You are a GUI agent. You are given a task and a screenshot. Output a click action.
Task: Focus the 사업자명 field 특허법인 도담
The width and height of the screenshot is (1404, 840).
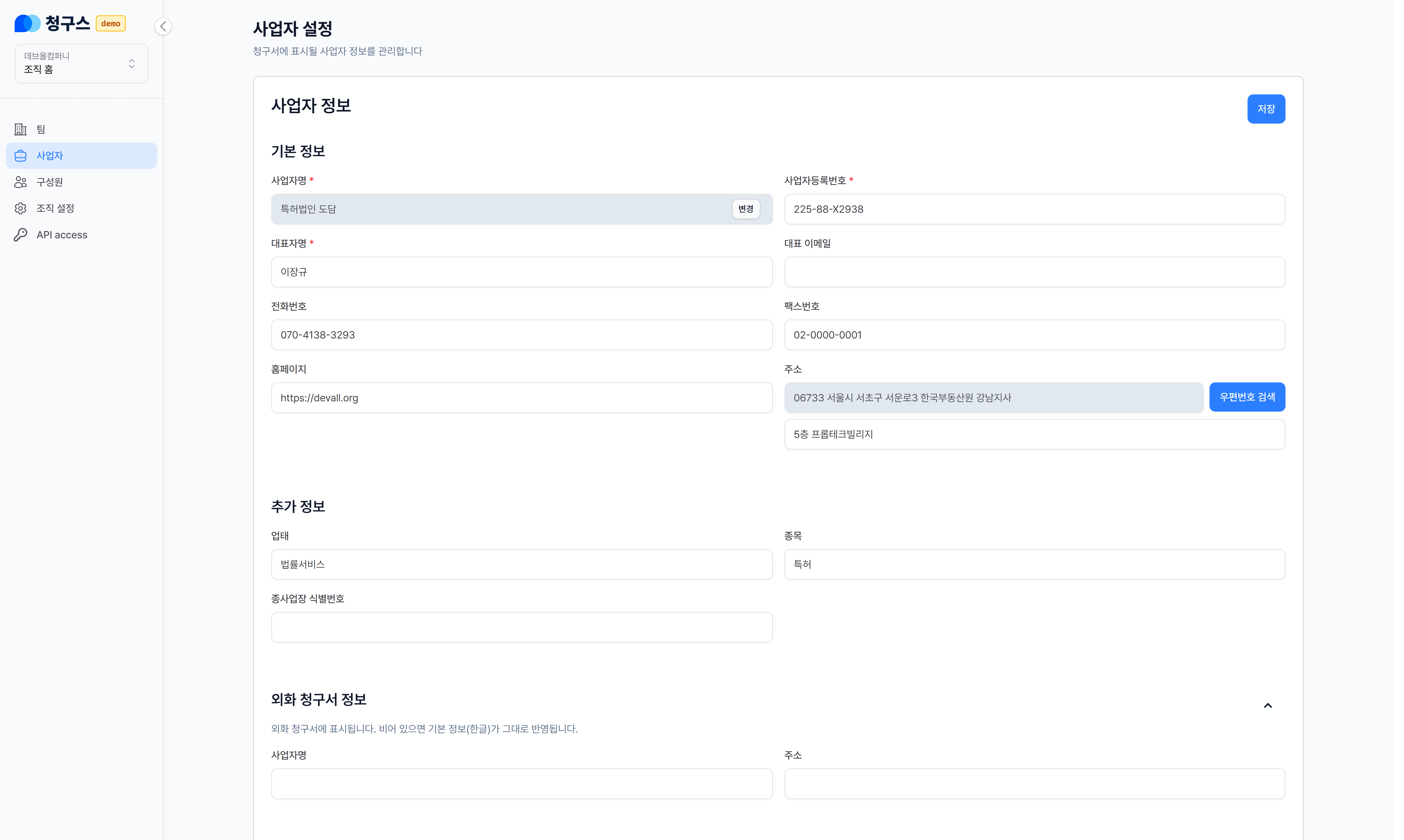pyautogui.click(x=521, y=209)
